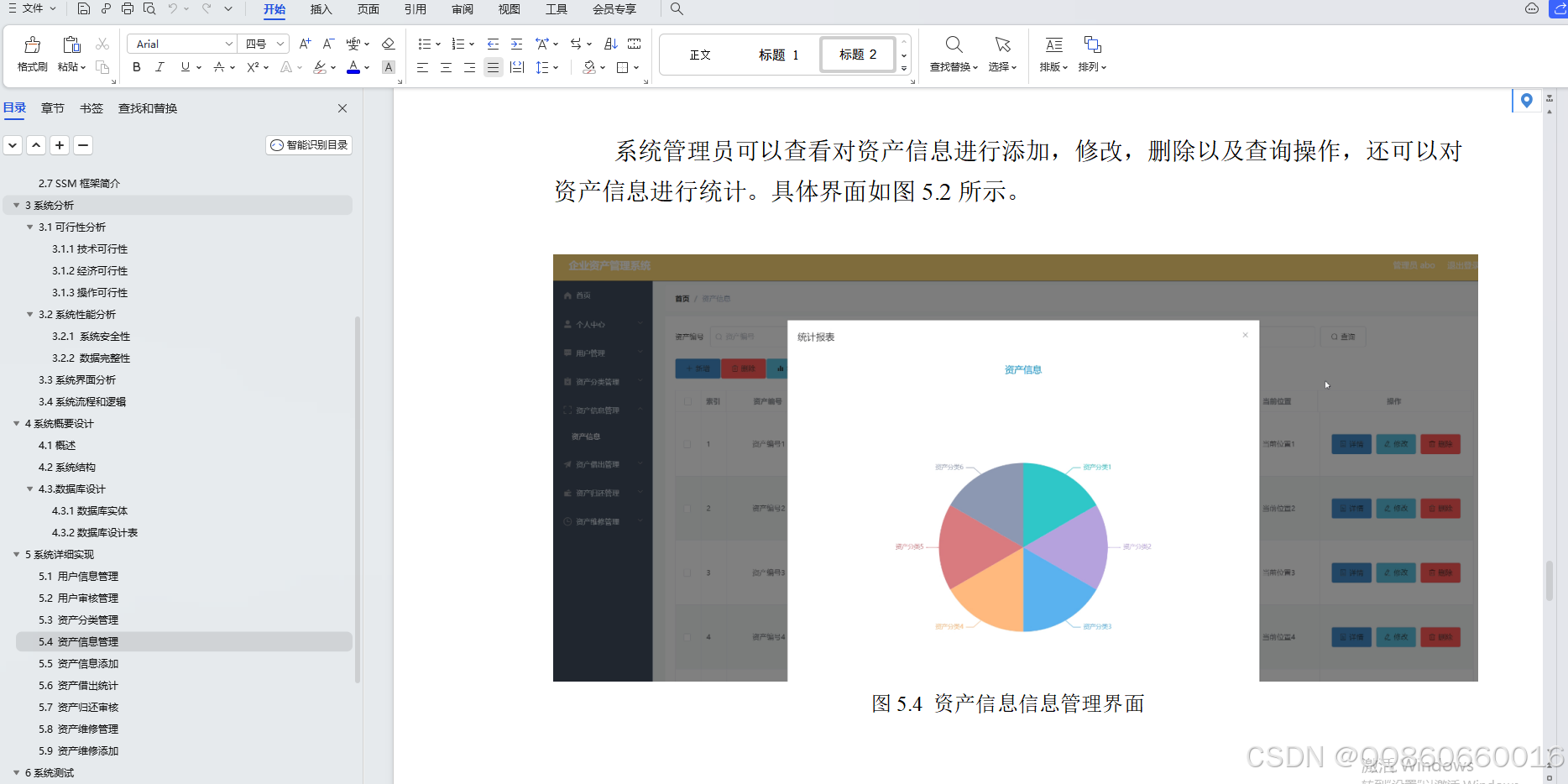
Task: Open the 文件 menu
Action: coord(32,8)
